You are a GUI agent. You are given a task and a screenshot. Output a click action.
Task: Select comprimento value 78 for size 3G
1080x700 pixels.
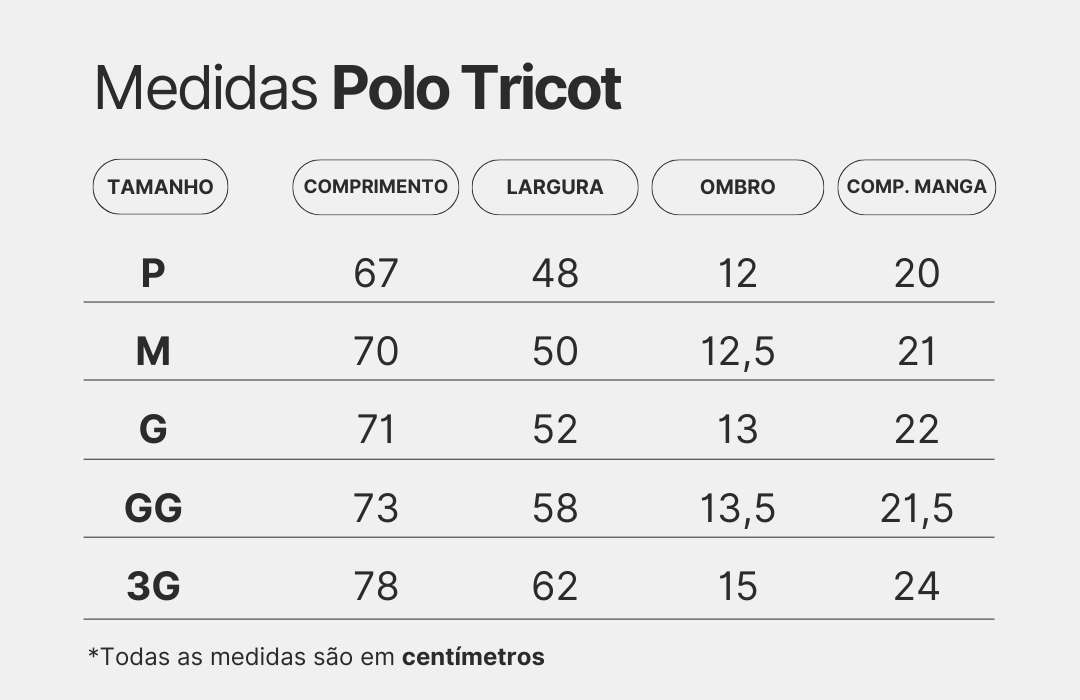(x=376, y=586)
